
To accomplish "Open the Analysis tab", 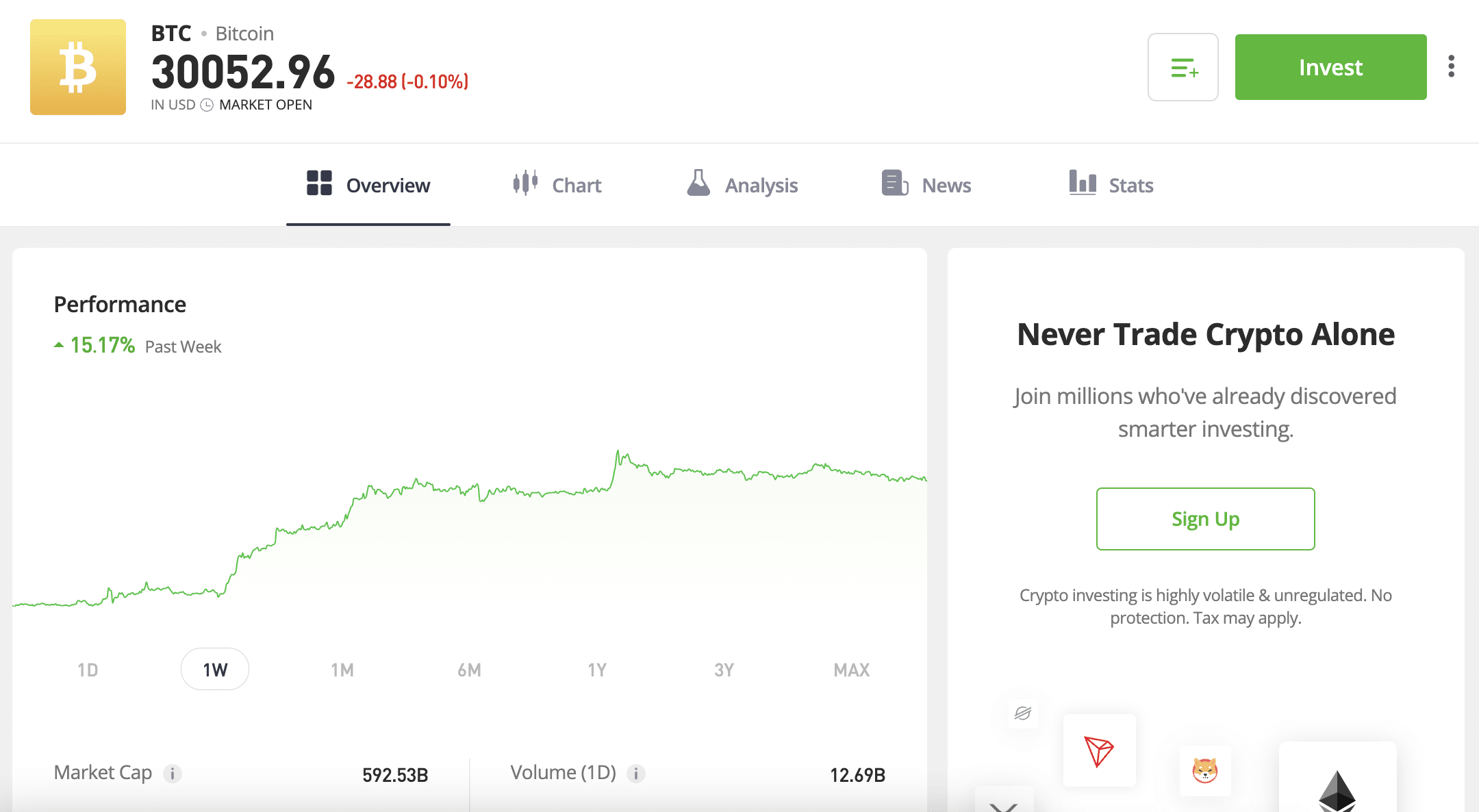I will point(742,186).
